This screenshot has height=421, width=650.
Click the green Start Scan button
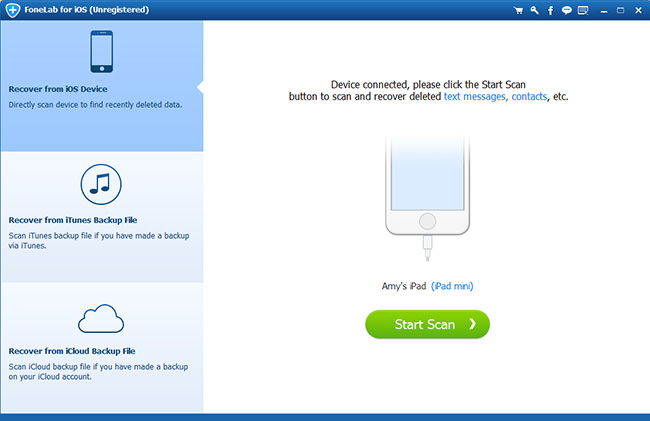click(x=427, y=324)
